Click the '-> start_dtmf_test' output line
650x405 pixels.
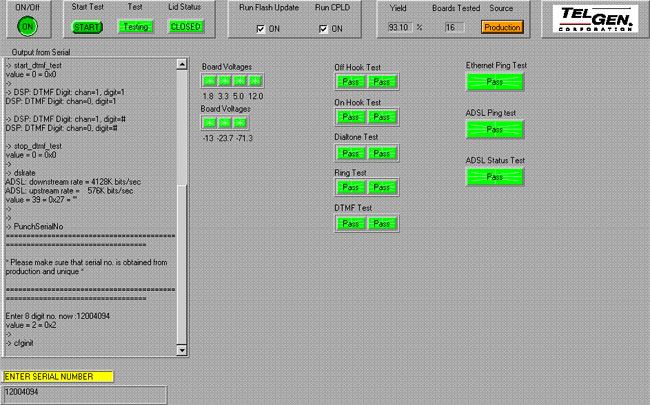click(x=34, y=65)
